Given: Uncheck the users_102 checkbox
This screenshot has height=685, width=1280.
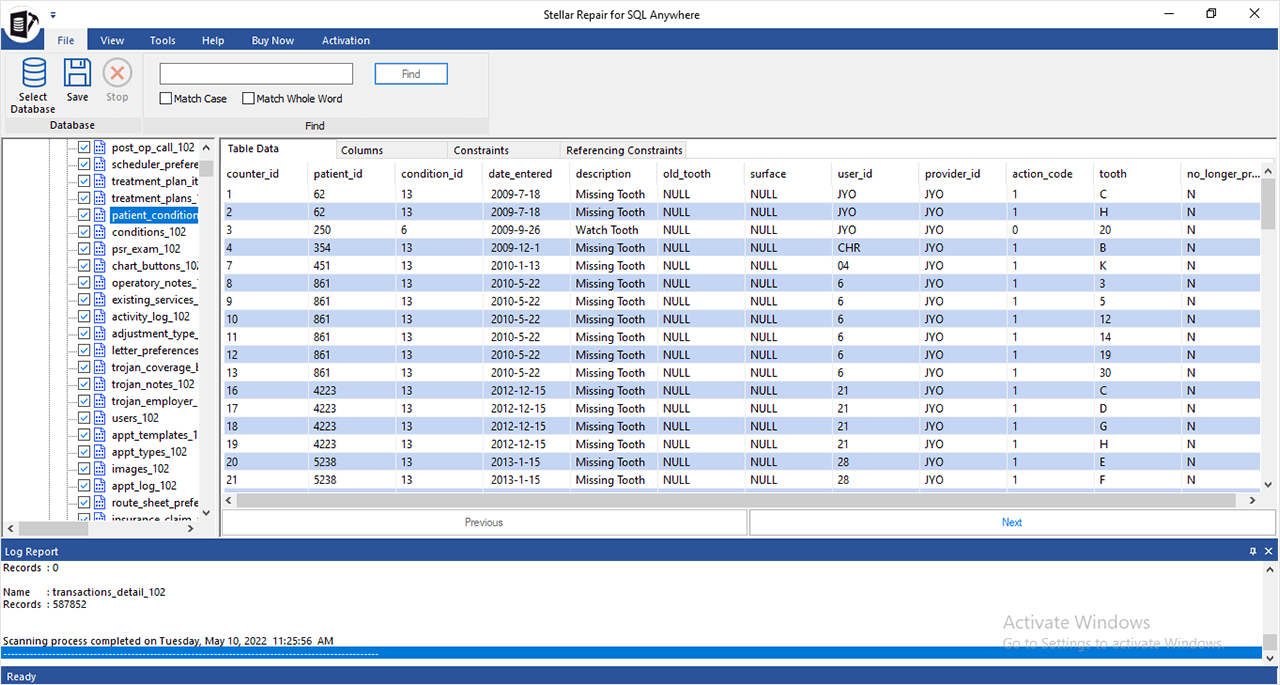Looking at the screenshot, I should [84, 418].
